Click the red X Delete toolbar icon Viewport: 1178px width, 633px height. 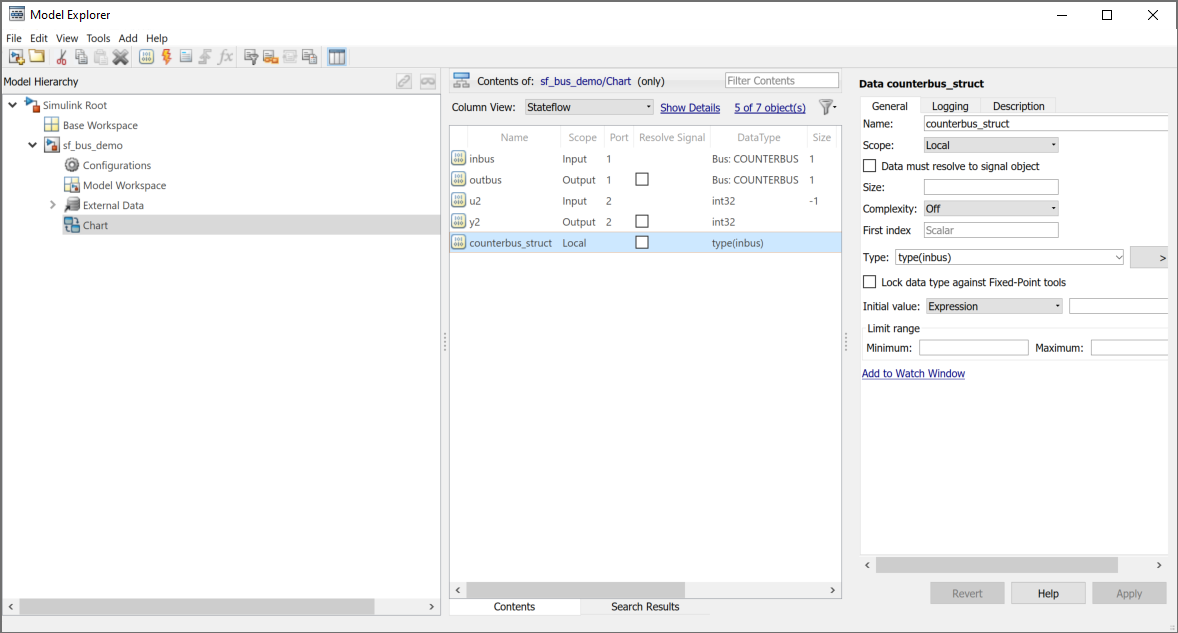point(120,57)
